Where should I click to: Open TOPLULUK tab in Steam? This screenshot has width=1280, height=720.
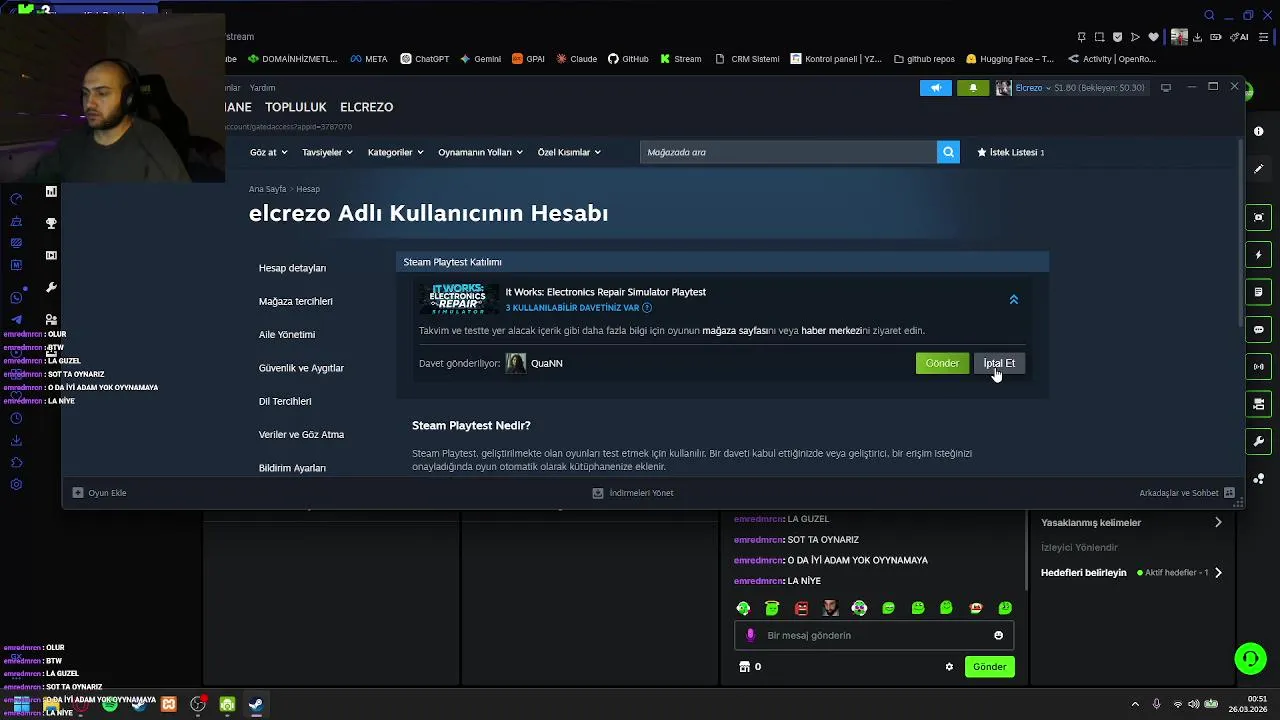point(296,107)
